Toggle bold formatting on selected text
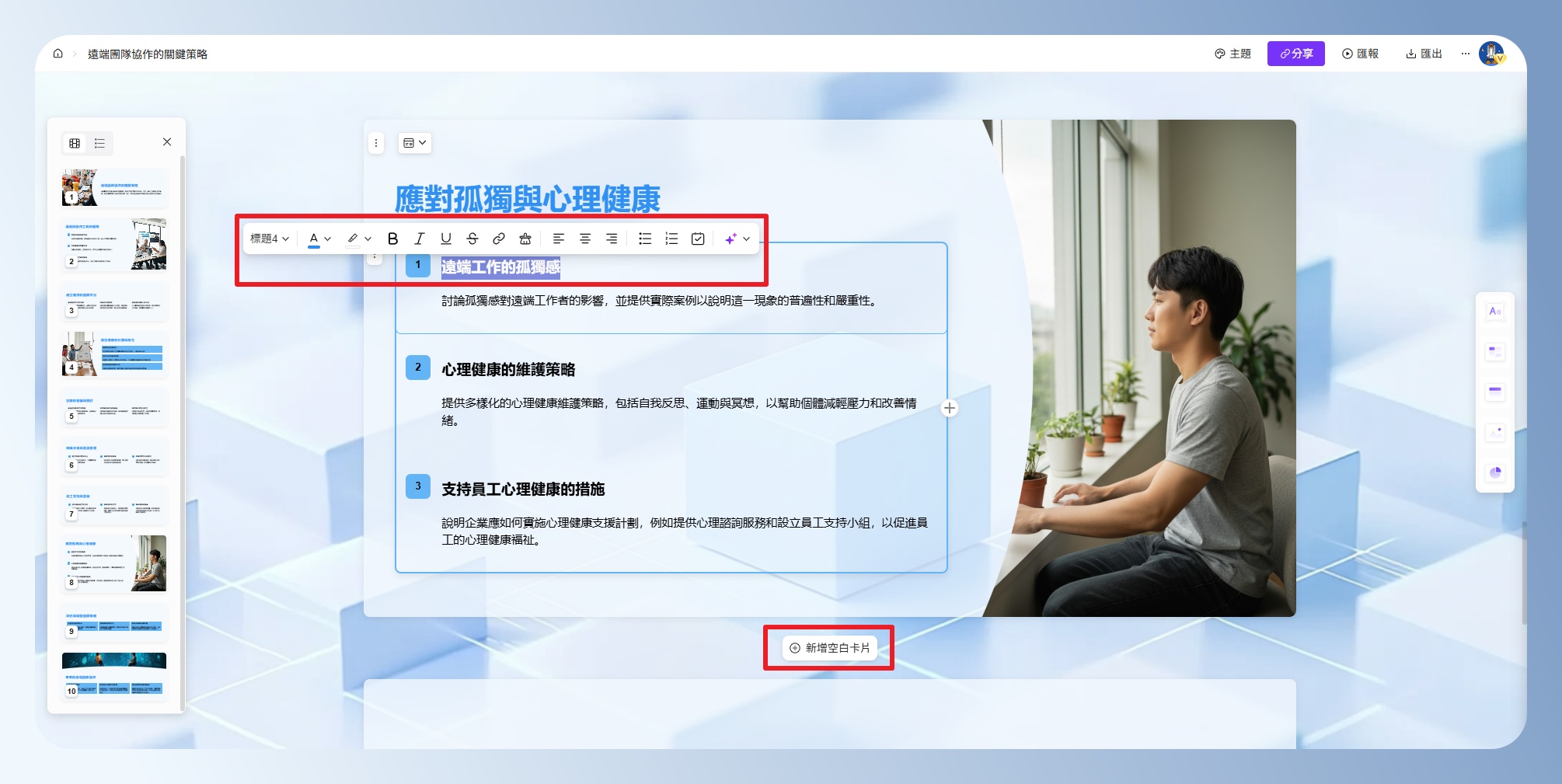1562x784 pixels. click(x=392, y=239)
